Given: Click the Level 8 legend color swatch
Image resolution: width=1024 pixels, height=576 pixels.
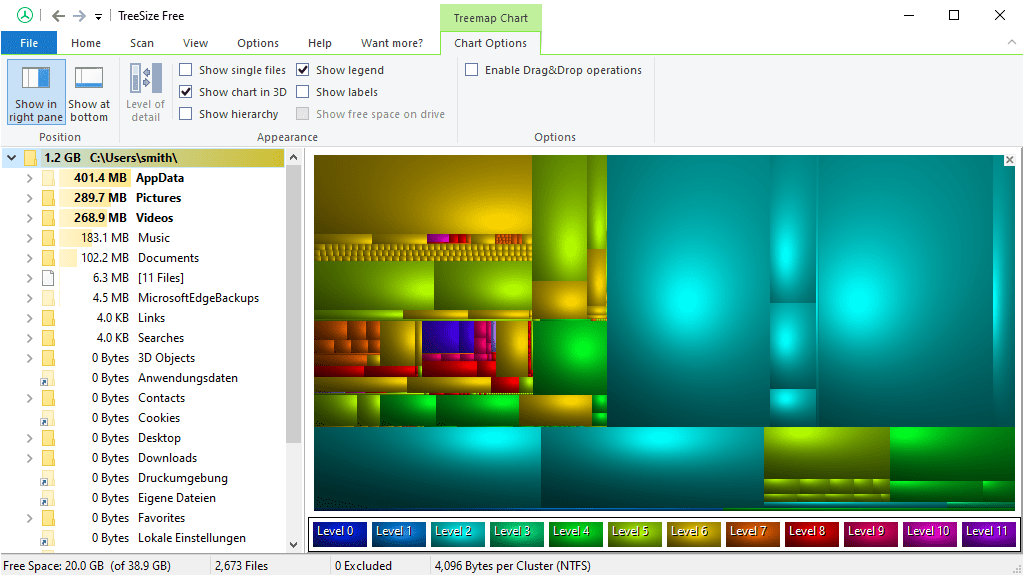Looking at the screenshot, I should pyautogui.click(x=808, y=532).
